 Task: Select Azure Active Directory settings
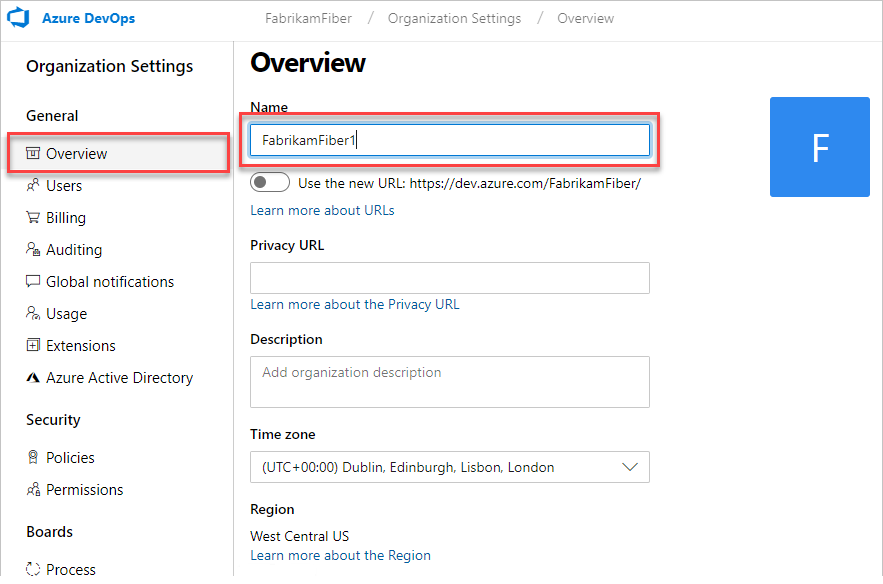coord(119,378)
